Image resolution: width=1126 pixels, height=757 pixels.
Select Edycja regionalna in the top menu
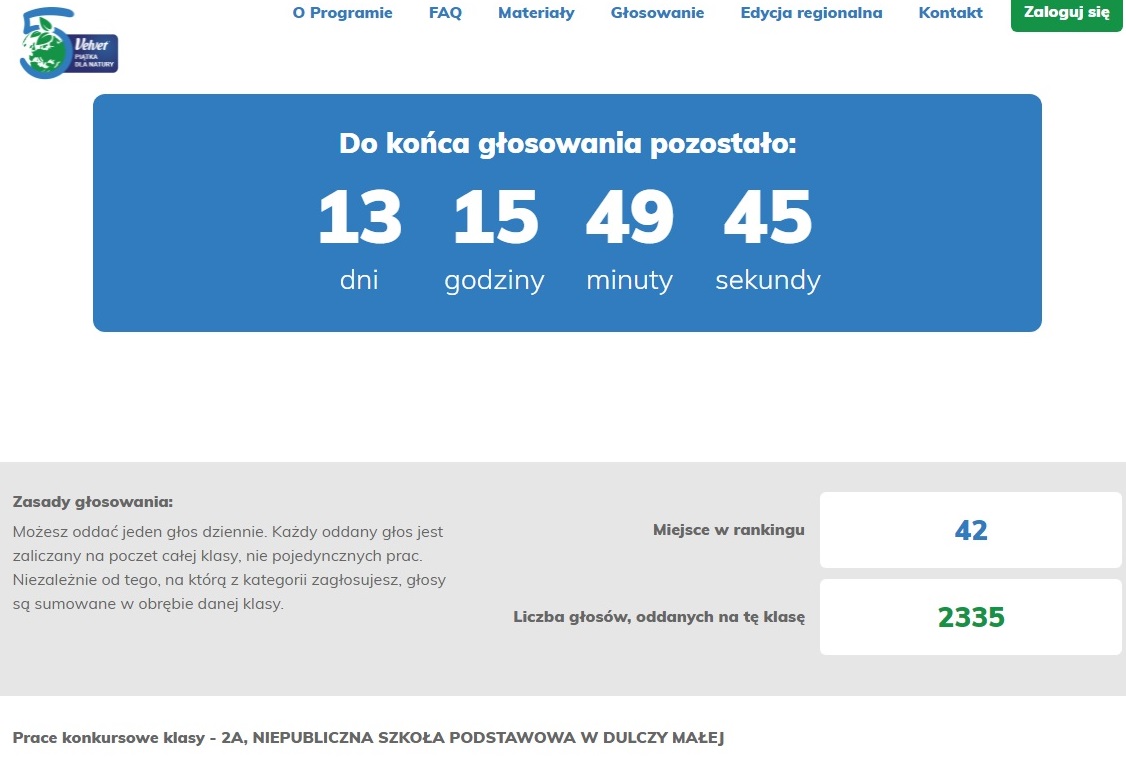click(811, 13)
